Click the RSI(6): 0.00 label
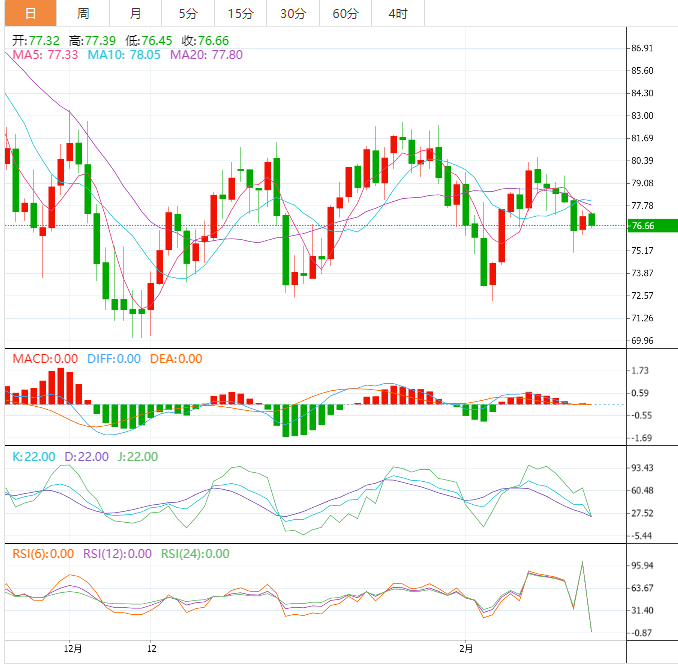Viewport: 678px width, 670px height. pyautogui.click(x=42, y=554)
